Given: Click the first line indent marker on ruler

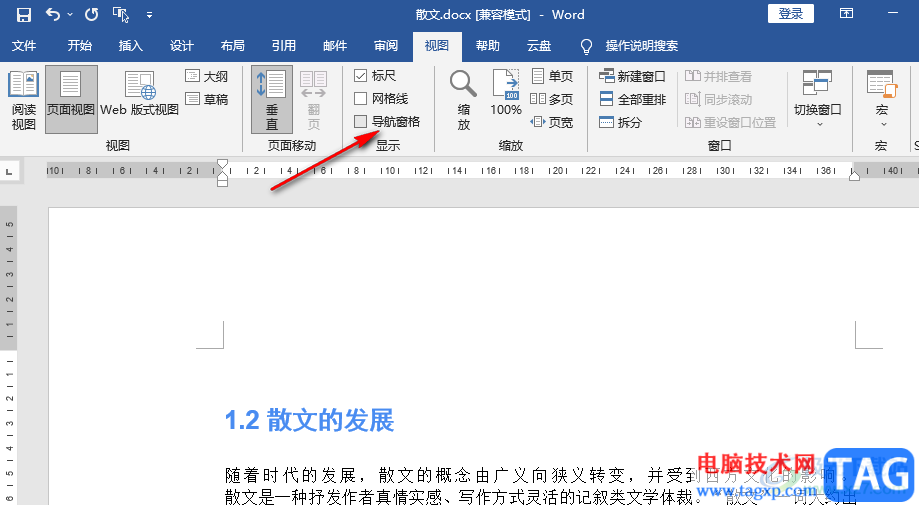Looking at the screenshot, I should coord(222,165).
